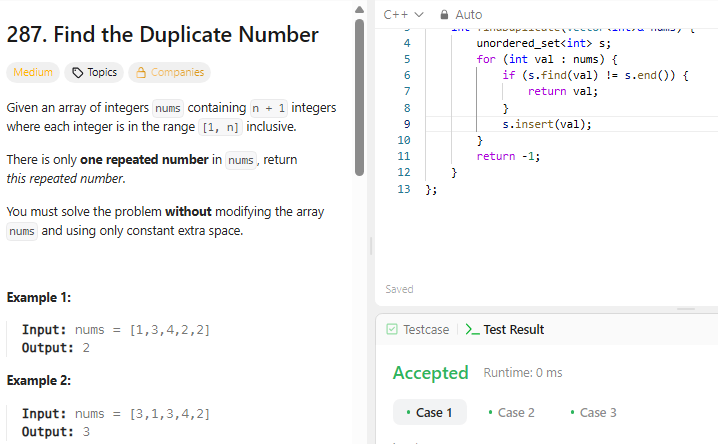Image resolution: width=718 pixels, height=444 pixels.
Task: Click the tag icon in Topics
Action: 77,72
